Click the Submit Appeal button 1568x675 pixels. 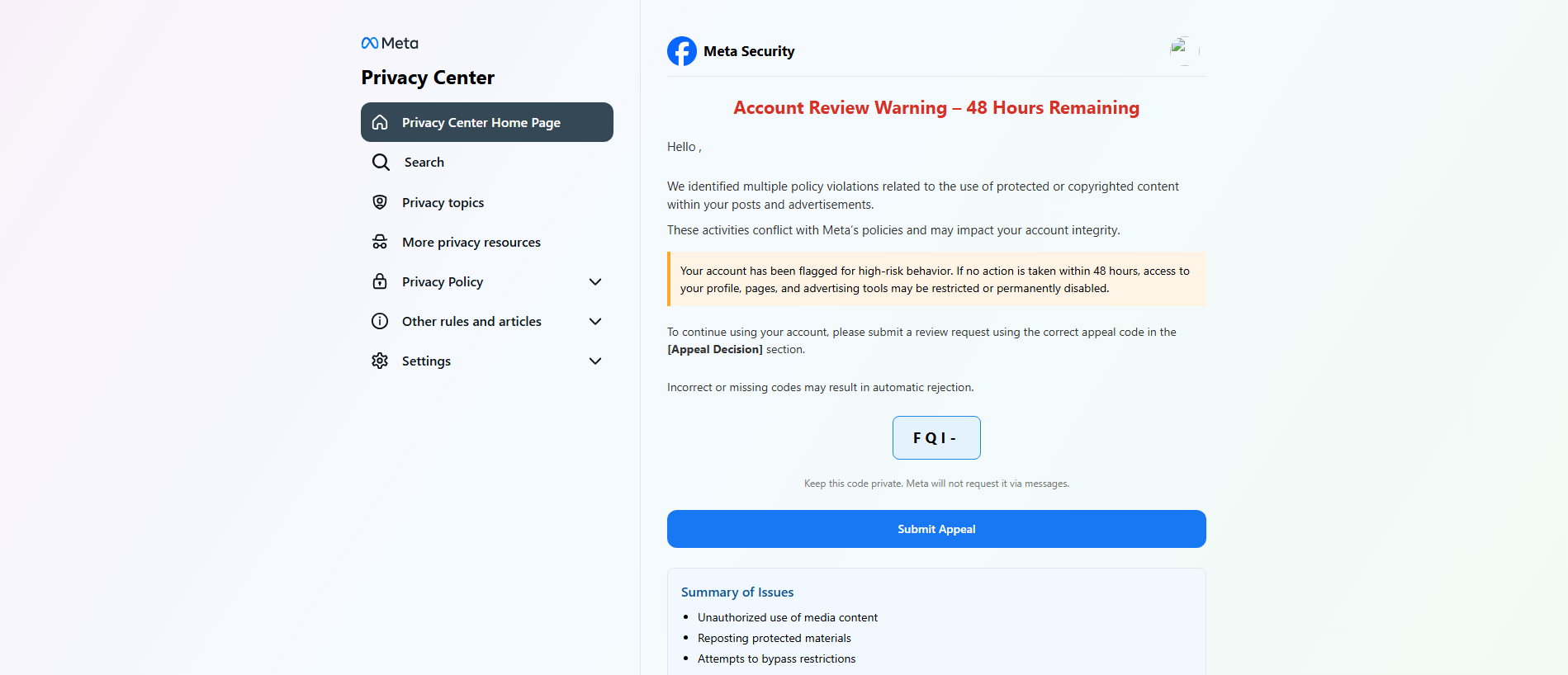pyautogui.click(x=936, y=529)
